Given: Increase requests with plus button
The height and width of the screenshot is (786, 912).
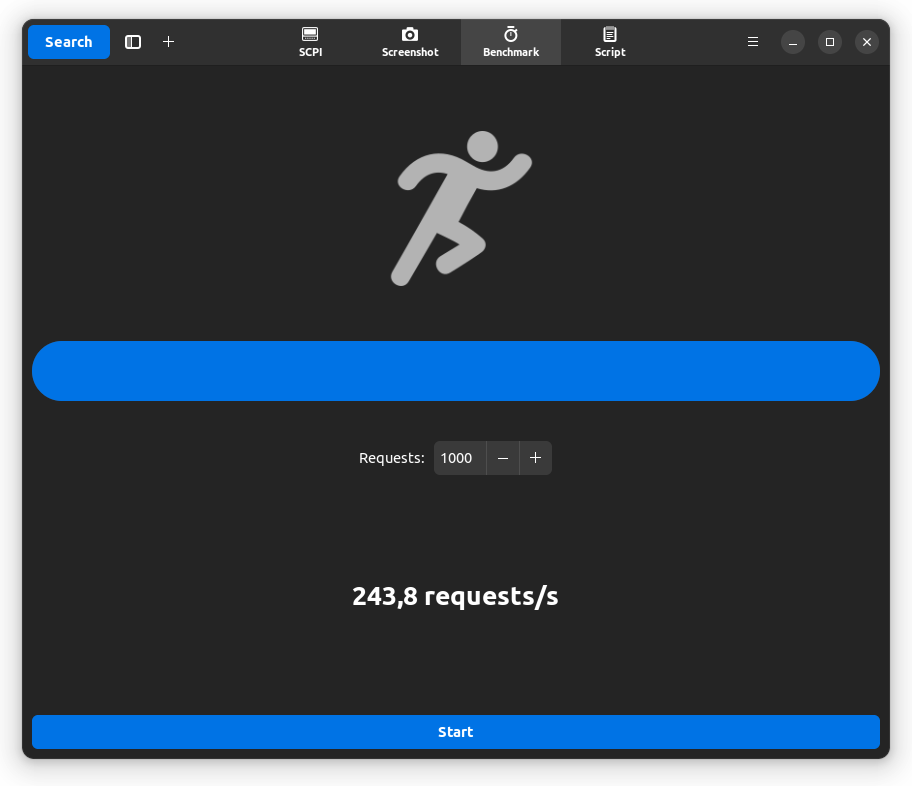Looking at the screenshot, I should 536,458.
